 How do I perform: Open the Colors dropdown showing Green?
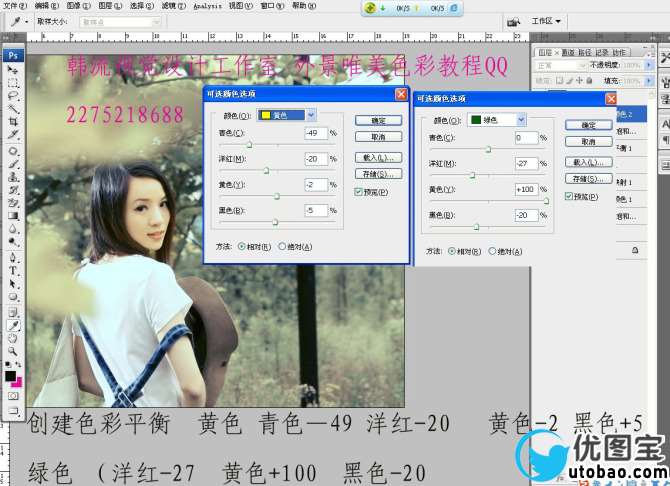[x=497, y=120]
